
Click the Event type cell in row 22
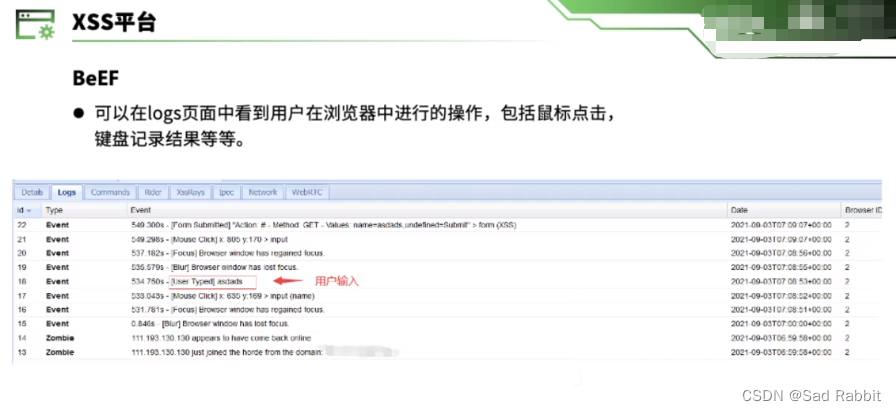click(x=57, y=225)
